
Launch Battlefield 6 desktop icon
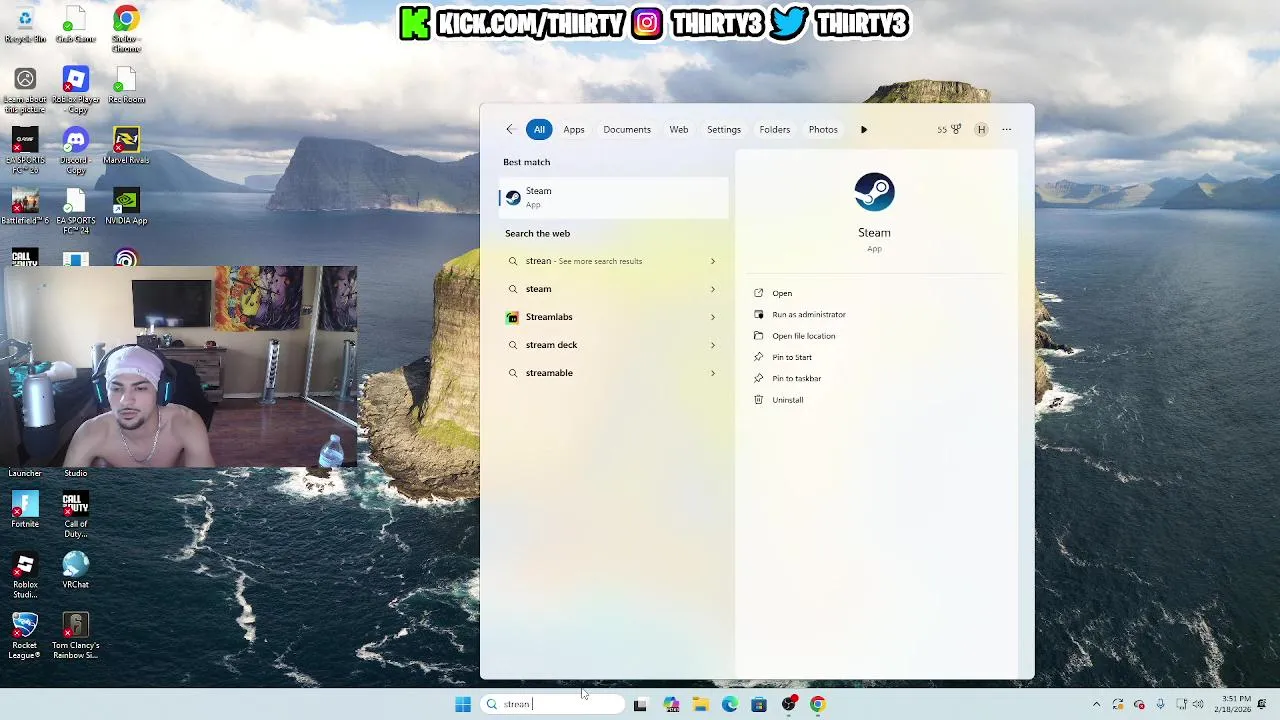coord(25,206)
